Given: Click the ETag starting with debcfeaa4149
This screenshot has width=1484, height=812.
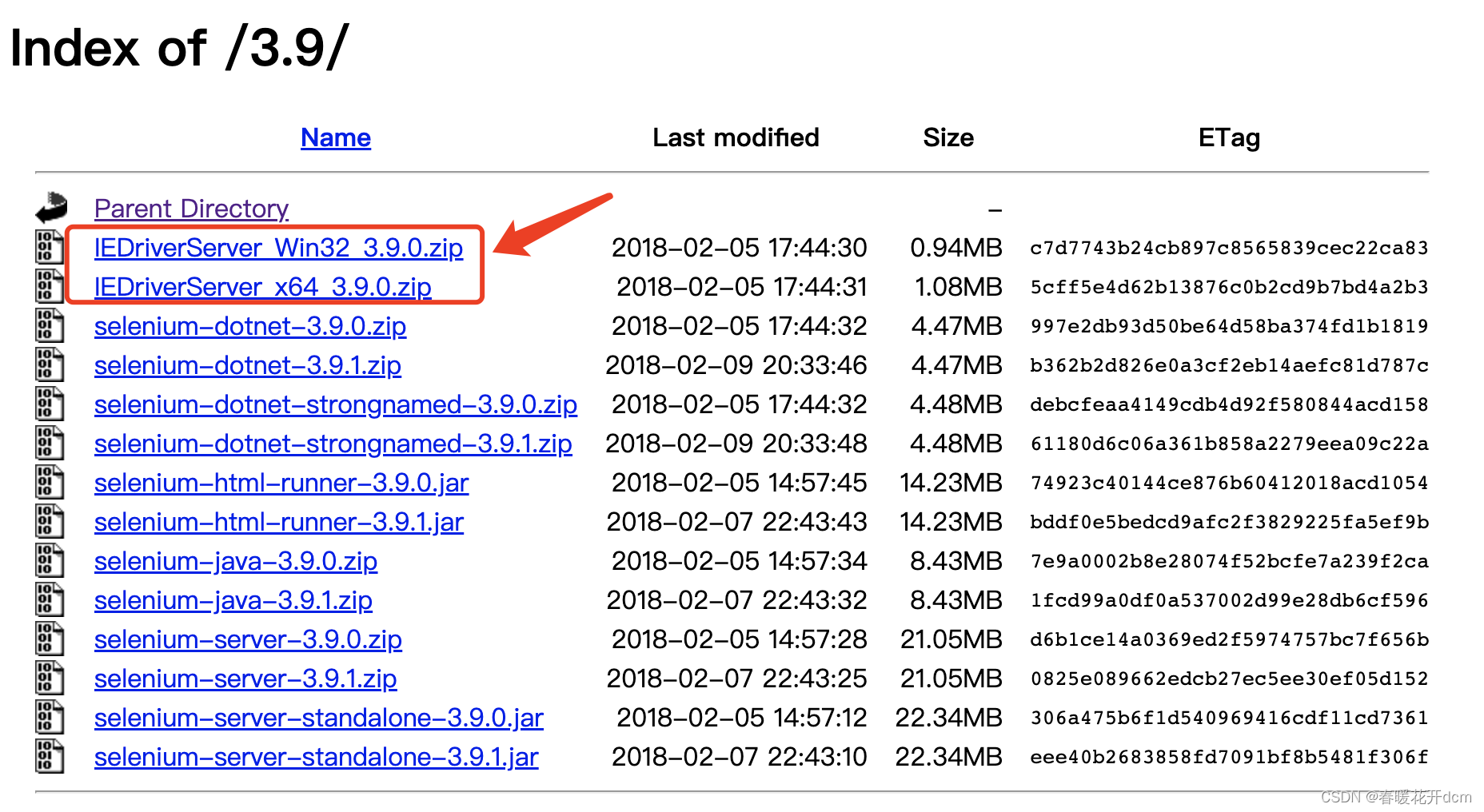Looking at the screenshot, I should pyautogui.click(x=1229, y=404).
